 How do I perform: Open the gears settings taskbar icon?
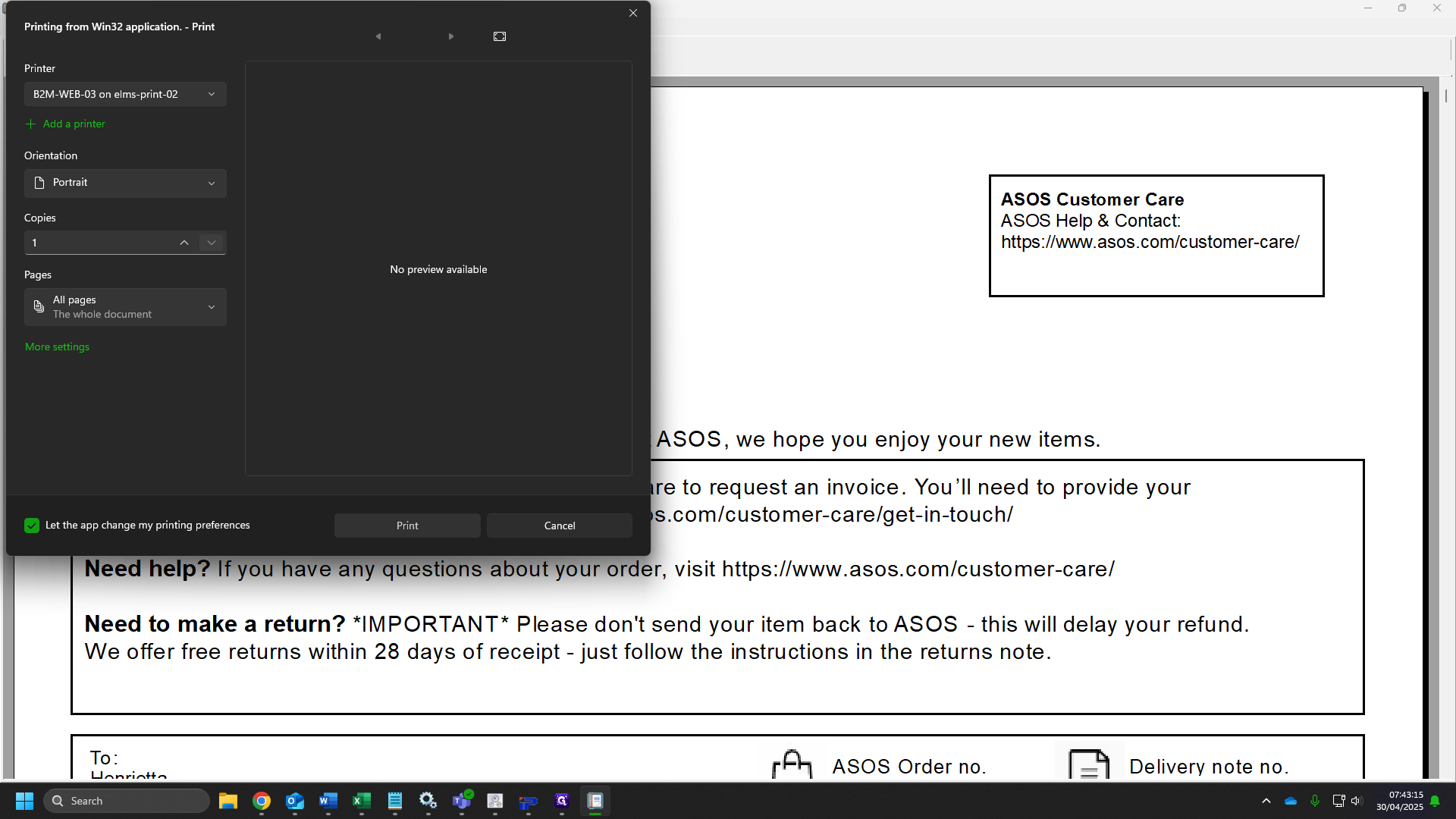pyautogui.click(x=428, y=801)
